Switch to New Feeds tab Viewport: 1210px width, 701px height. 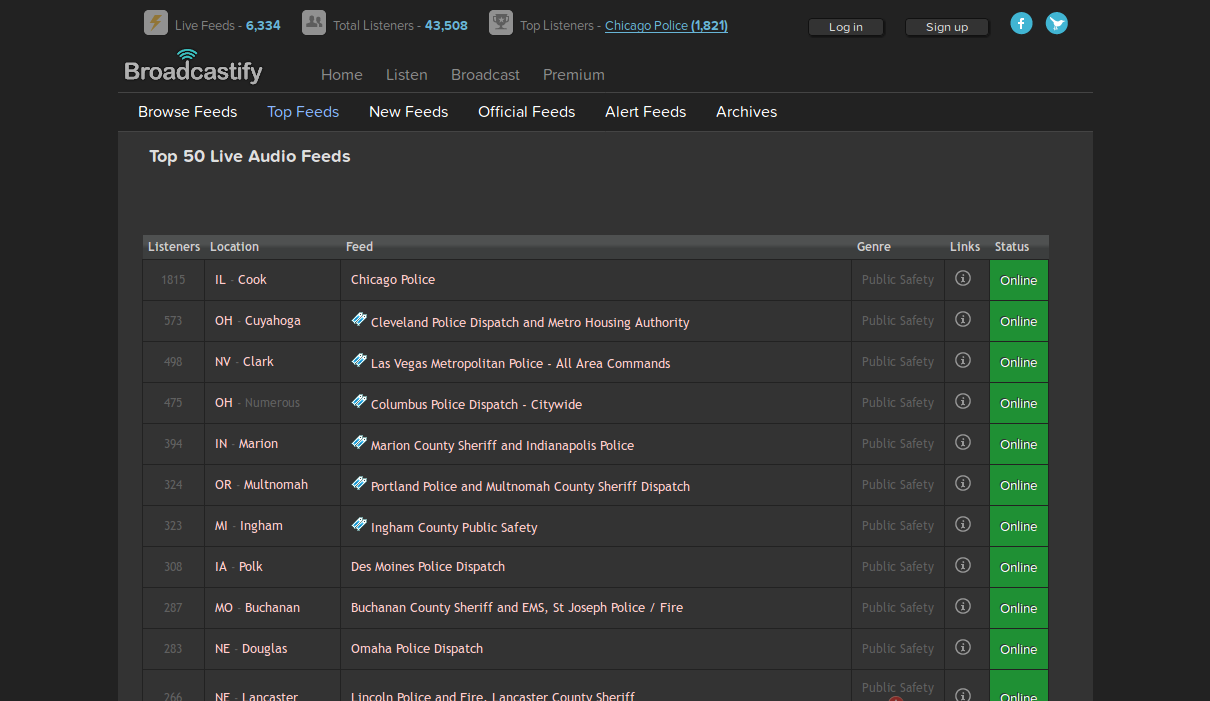click(x=409, y=112)
